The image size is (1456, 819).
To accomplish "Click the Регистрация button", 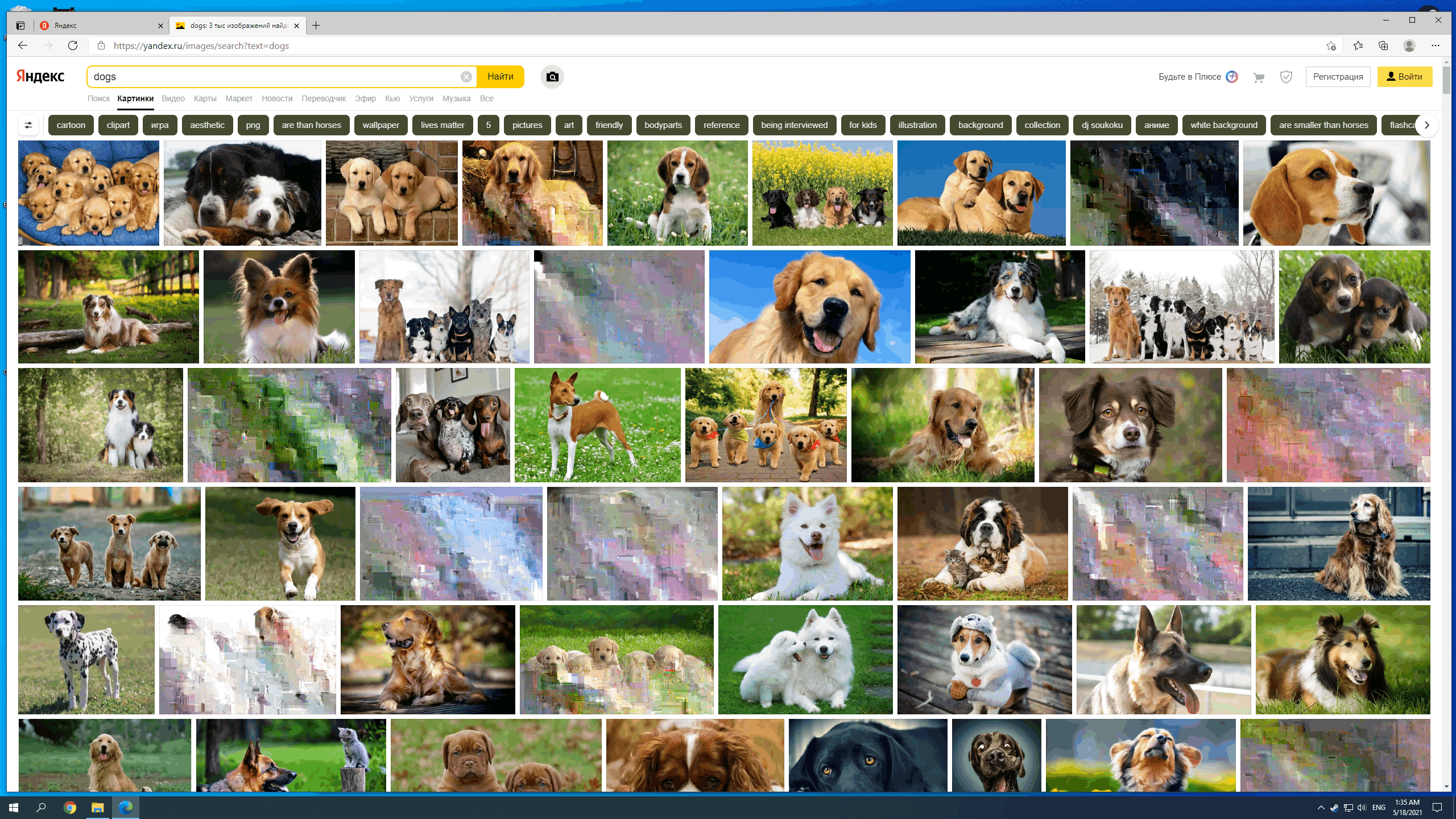I will point(1338,77).
